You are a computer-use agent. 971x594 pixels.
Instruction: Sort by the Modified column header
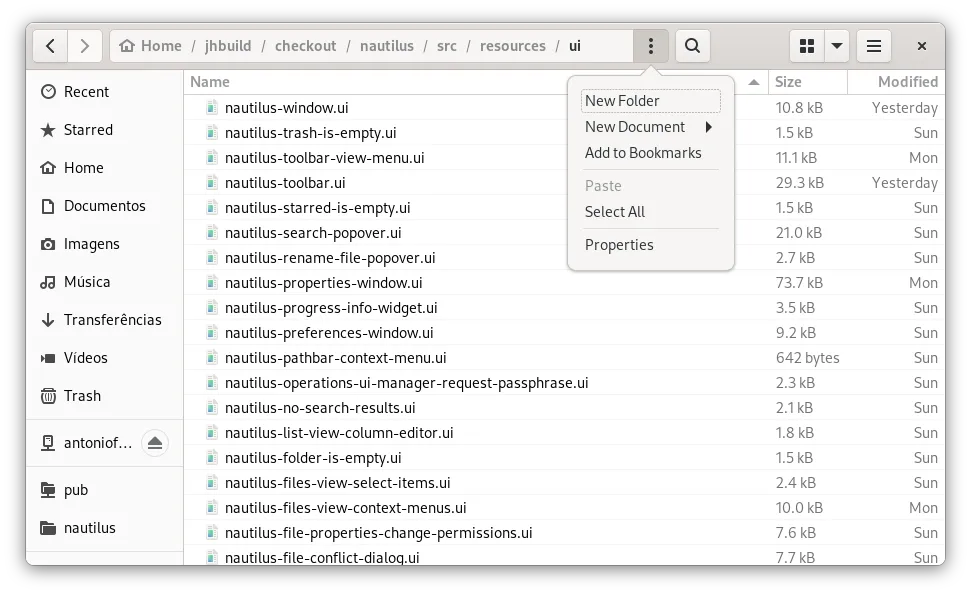tap(907, 82)
